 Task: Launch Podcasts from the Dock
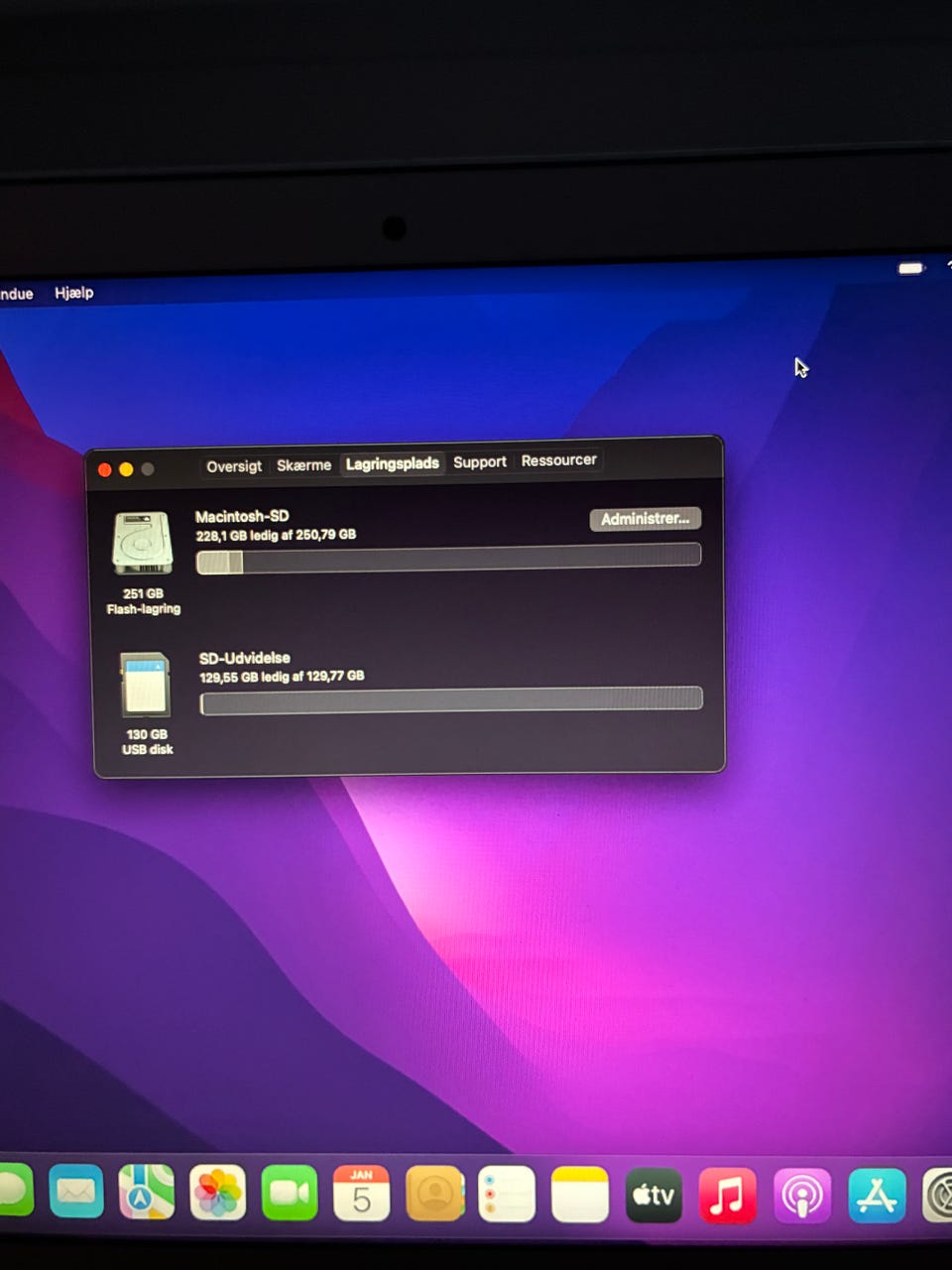point(802,1196)
